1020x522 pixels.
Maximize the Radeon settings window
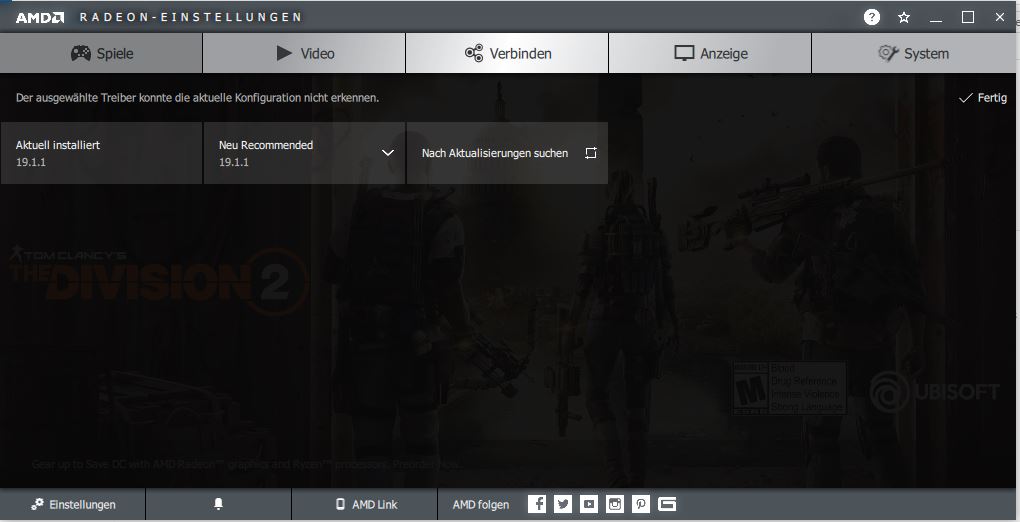(968, 18)
